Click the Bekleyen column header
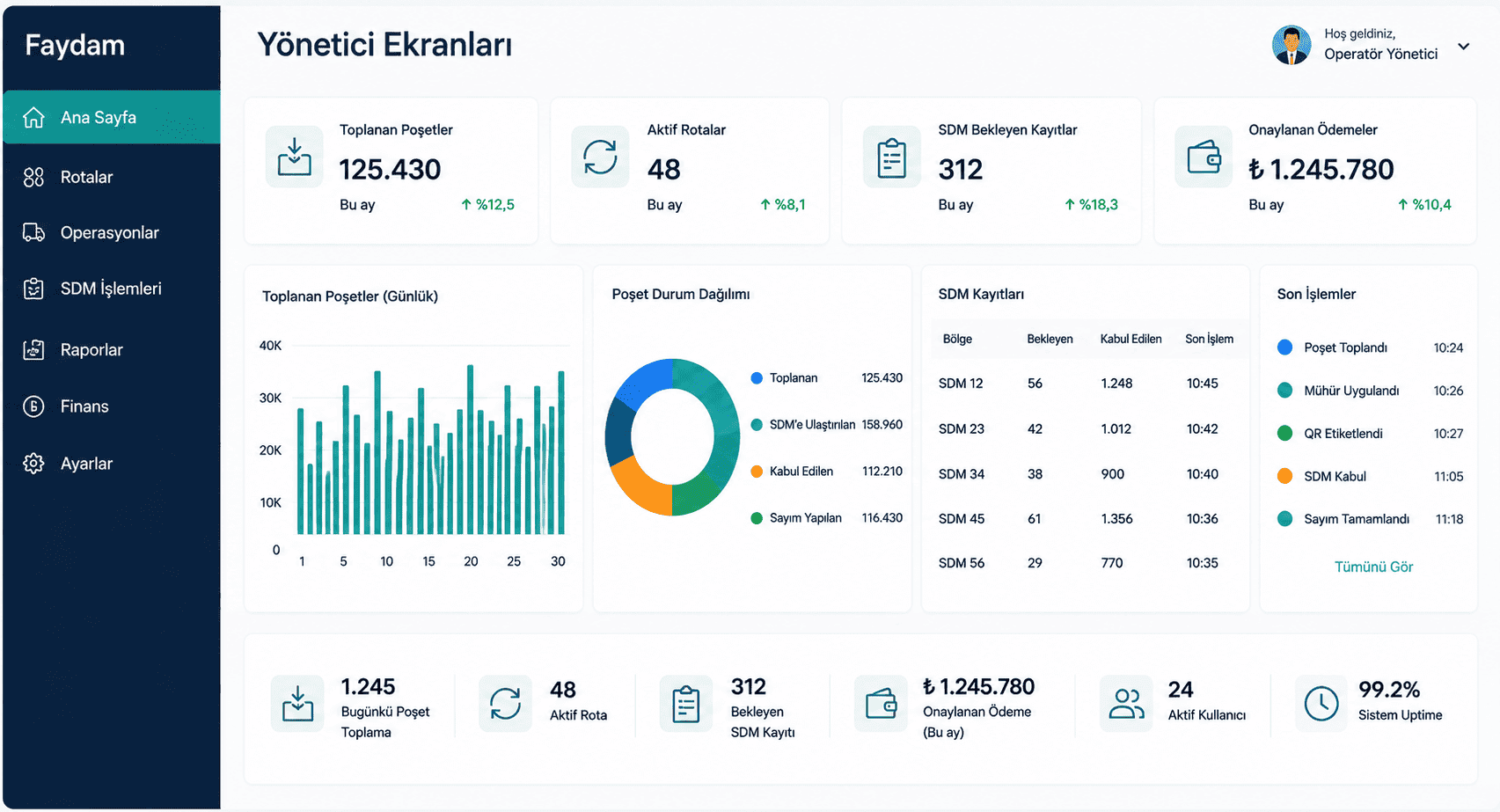Viewport: 1500px width, 812px height. (1050, 339)
